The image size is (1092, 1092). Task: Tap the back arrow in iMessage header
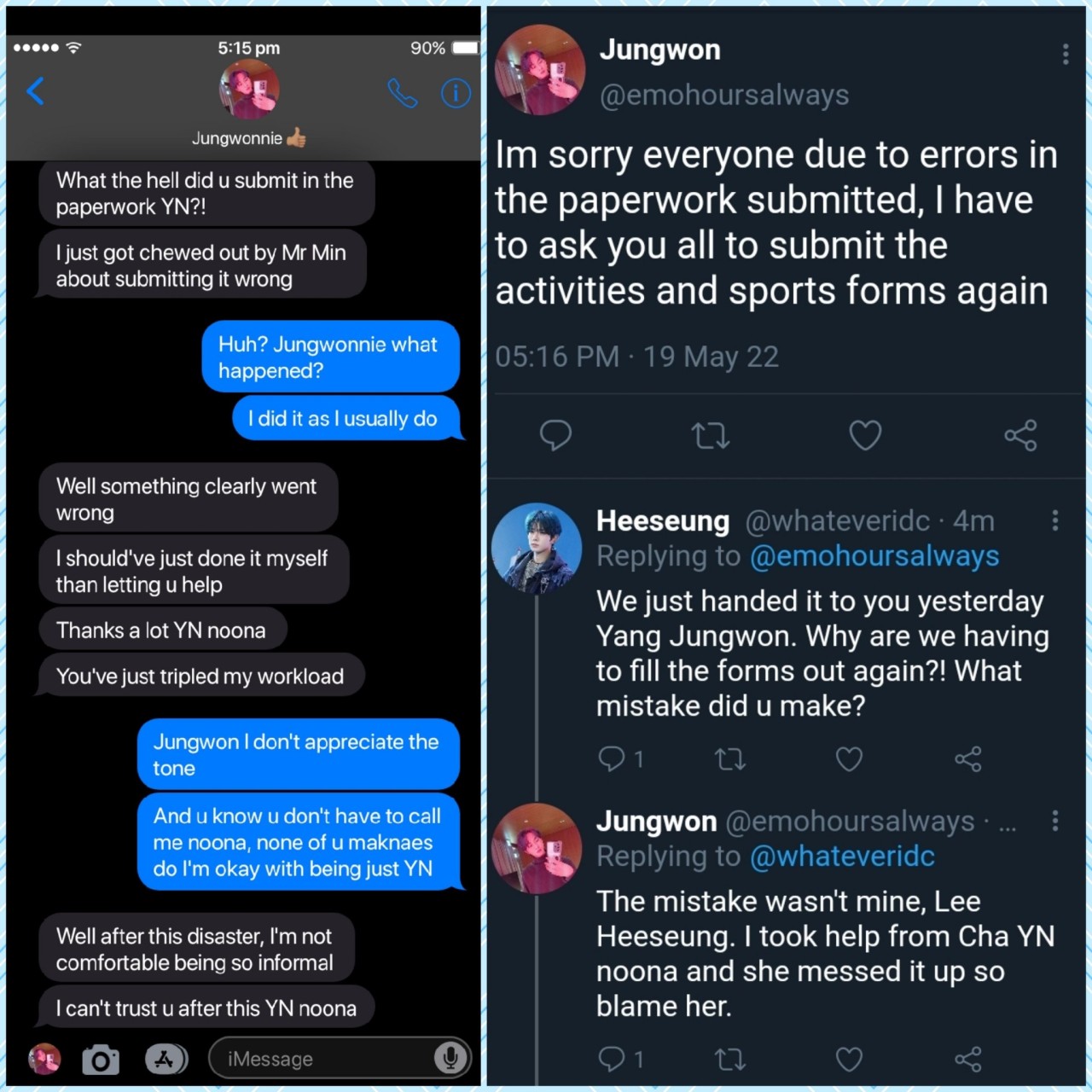click(x=35, y=90)
